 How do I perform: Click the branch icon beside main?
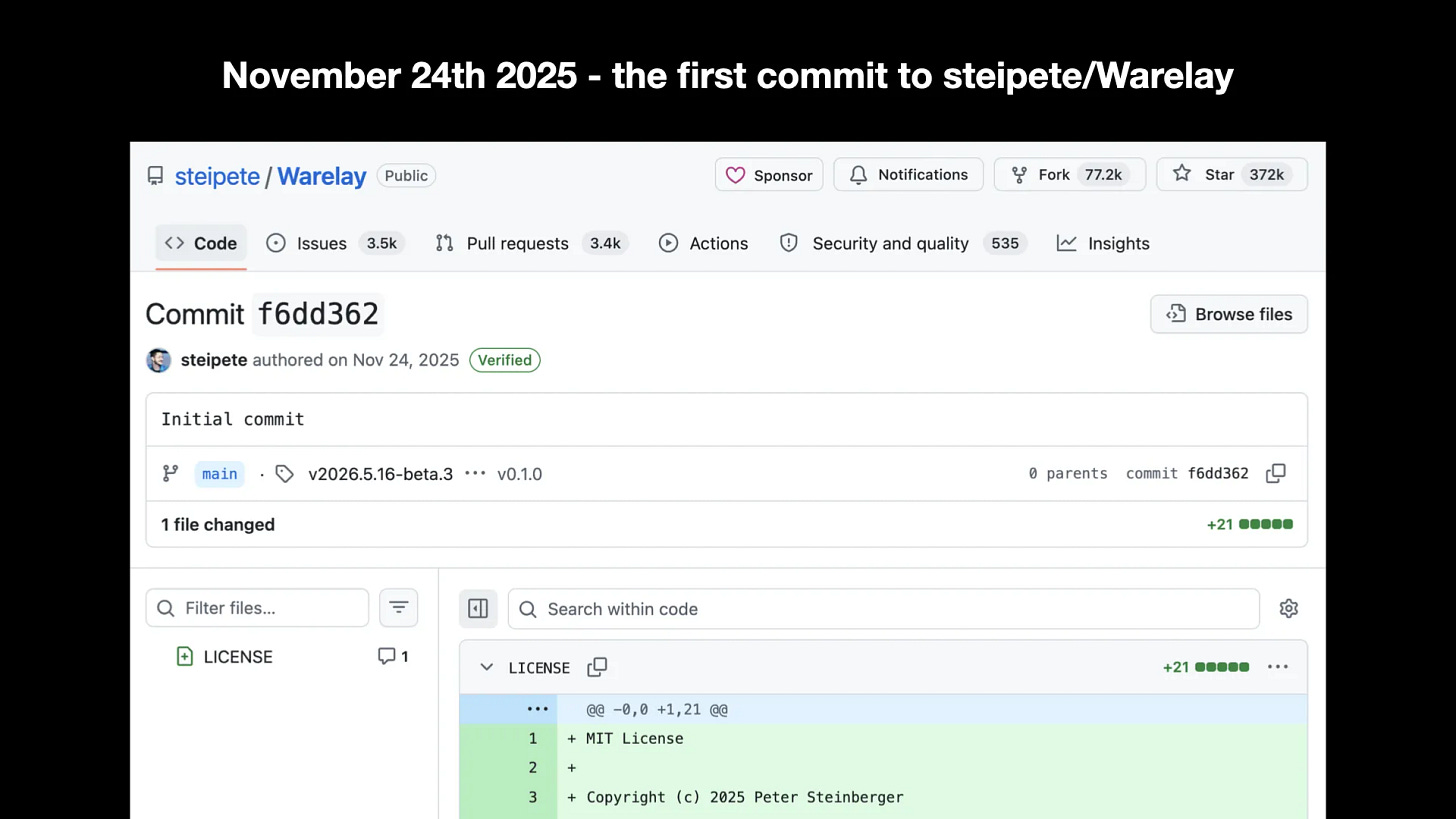point(170,474)
